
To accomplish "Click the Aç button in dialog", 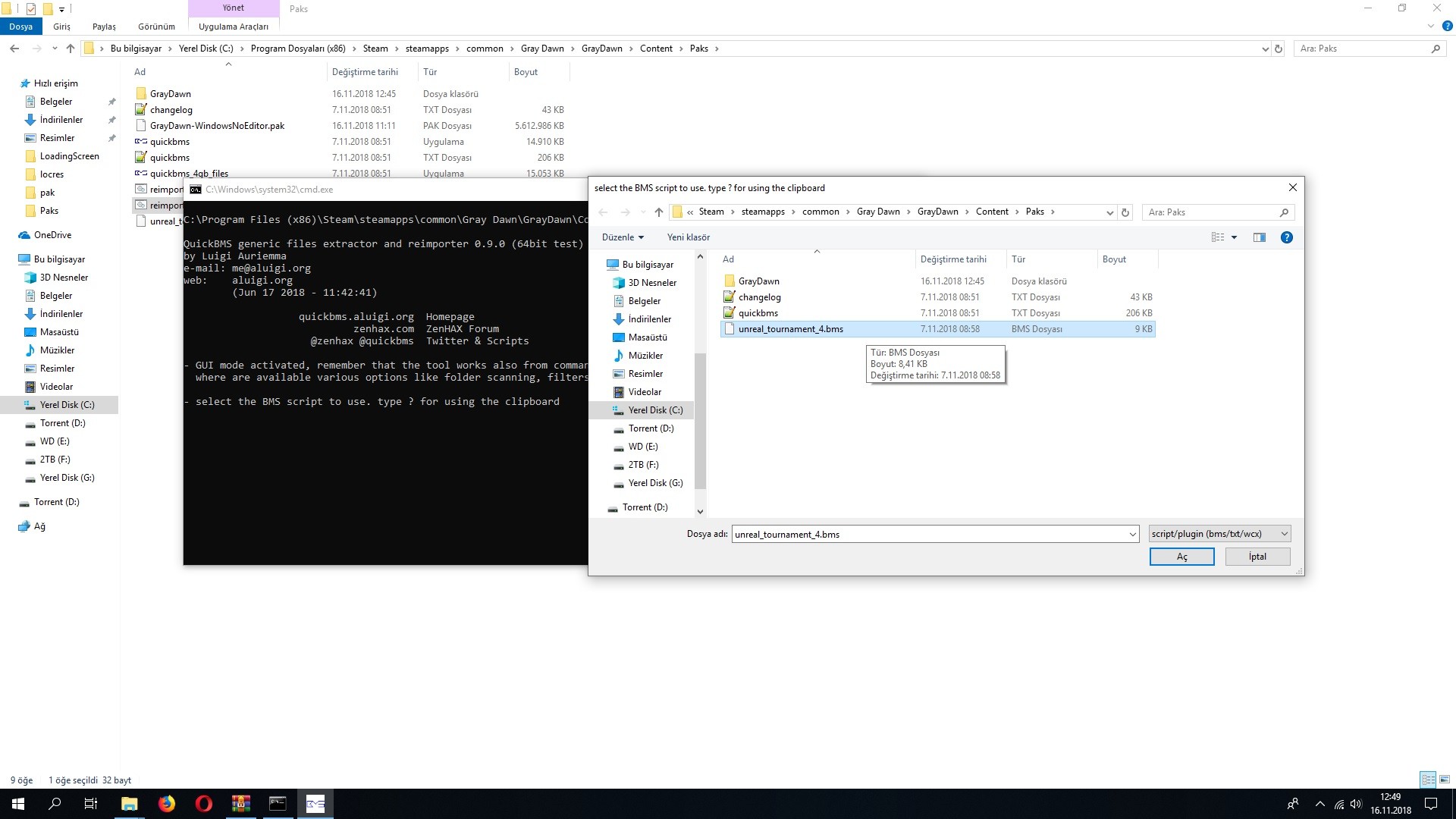I will pyautogui.click(x=1181, y=557).
